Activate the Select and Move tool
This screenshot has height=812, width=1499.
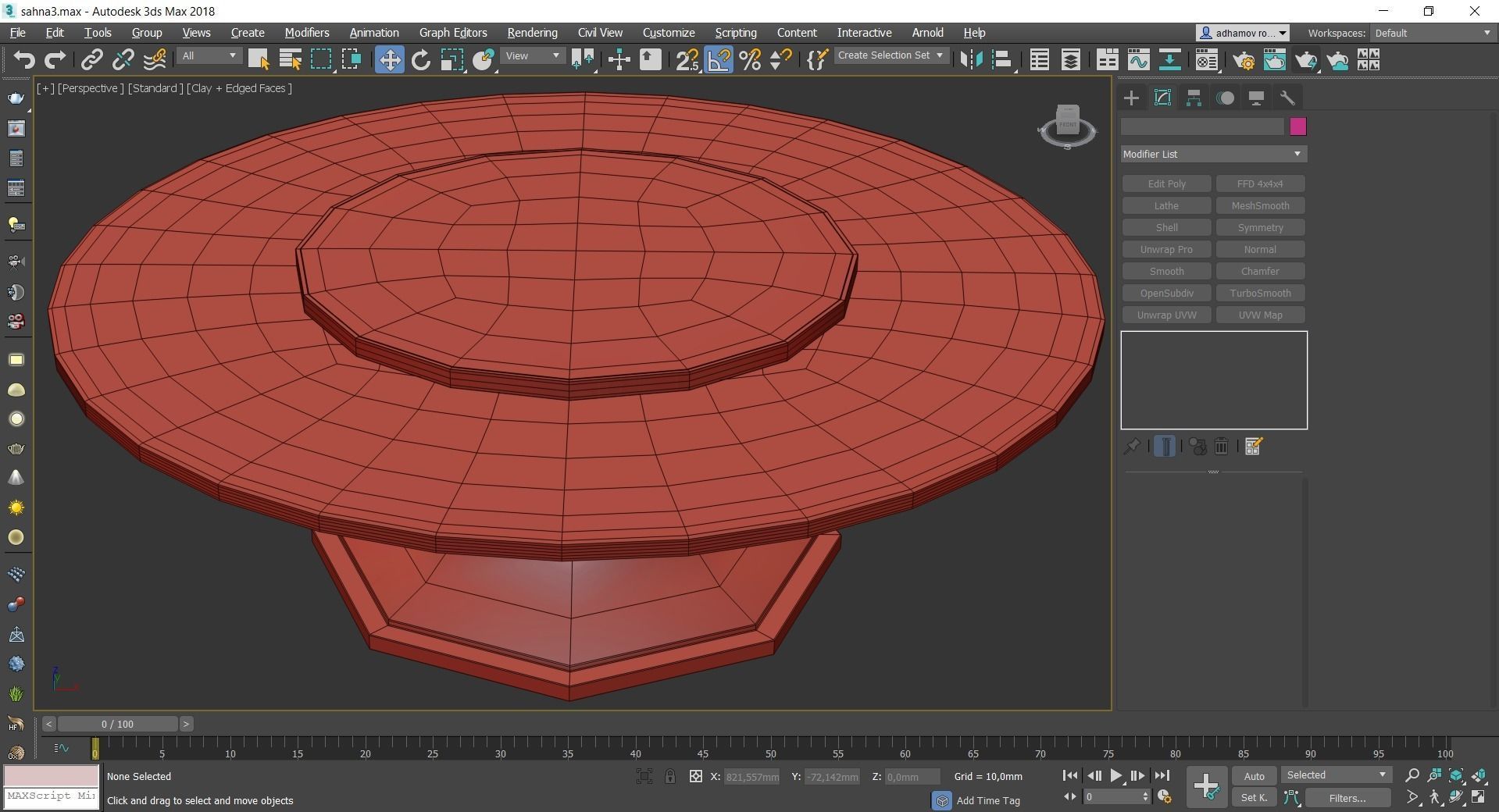click(389, 60)
